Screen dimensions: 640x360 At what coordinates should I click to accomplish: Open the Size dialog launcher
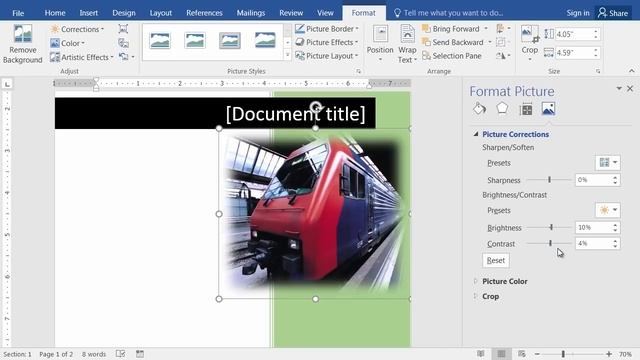pyautogui.click(x=598, y=71)
